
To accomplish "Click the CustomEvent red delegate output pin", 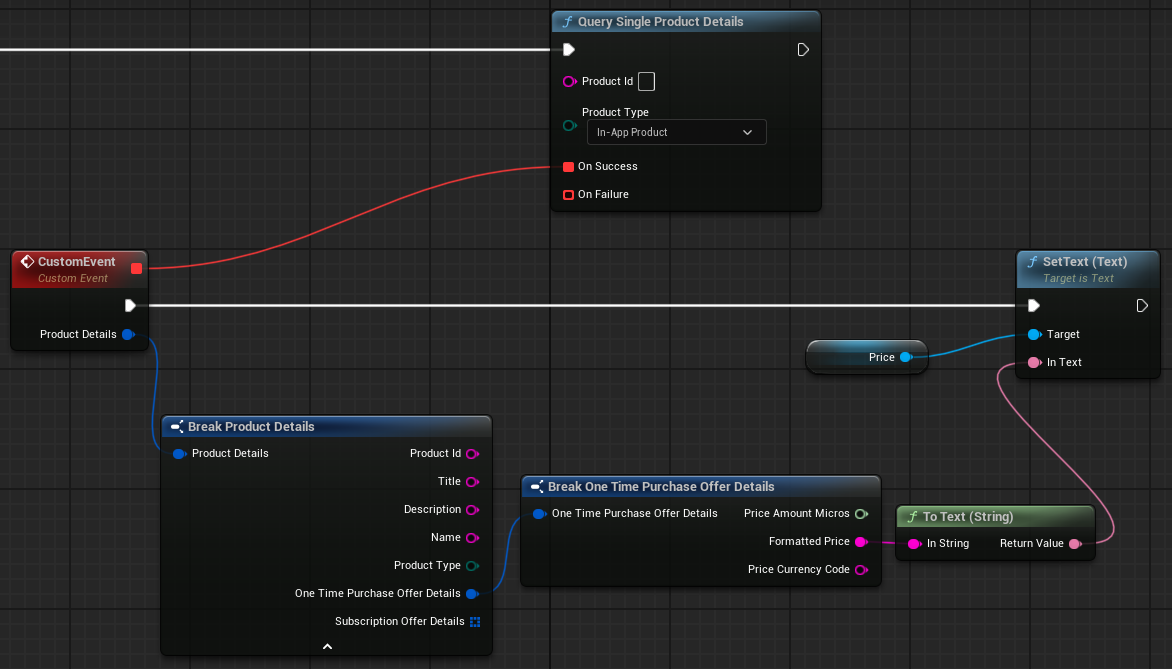I will 136,268.
